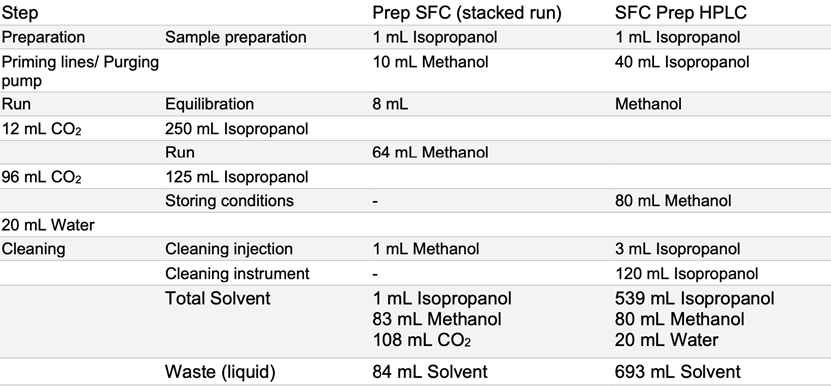Click the Step column header

coord(20,13)
